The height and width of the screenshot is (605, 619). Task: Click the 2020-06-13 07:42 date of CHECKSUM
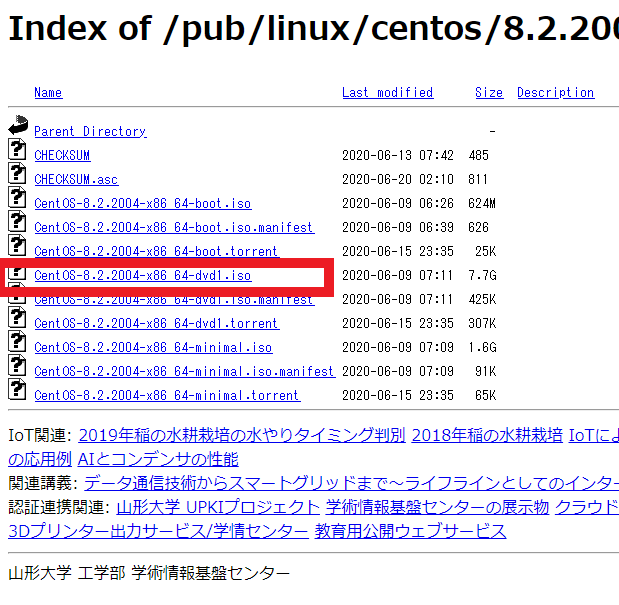pos(398,155)
